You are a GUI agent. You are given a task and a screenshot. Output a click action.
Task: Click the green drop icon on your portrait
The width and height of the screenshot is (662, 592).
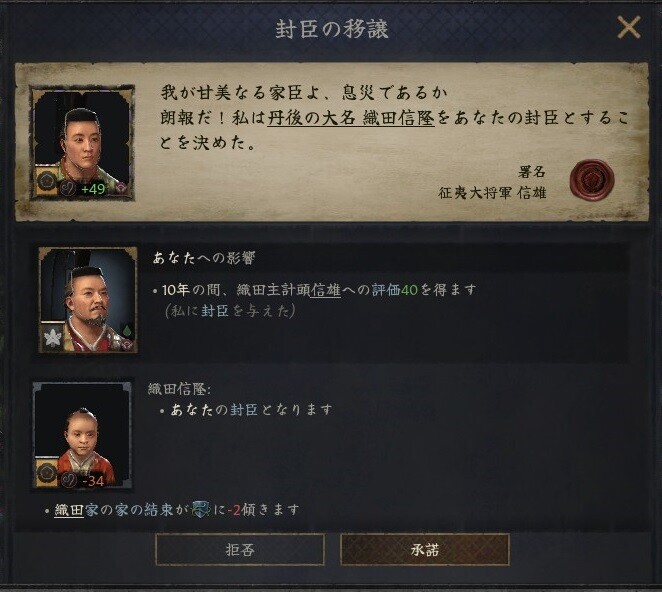click(x=127, y=329)
